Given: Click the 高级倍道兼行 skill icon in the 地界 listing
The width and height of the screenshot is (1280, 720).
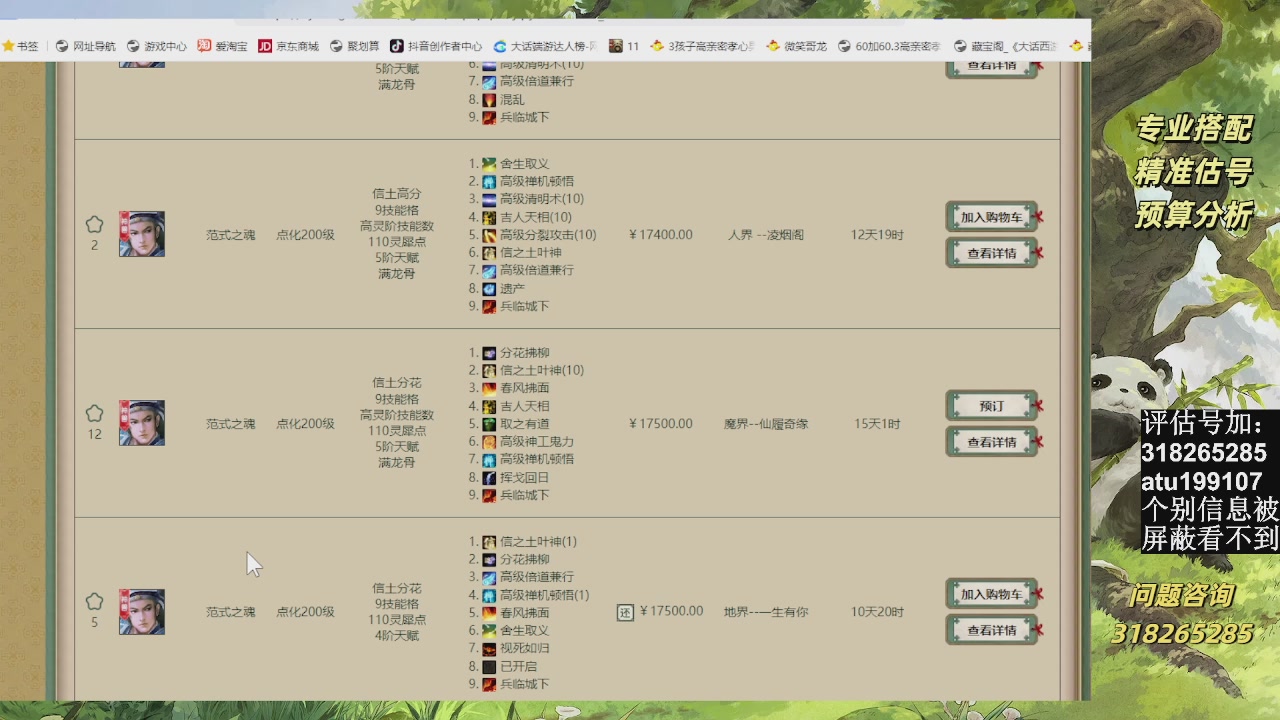Looking at the screenshot, I should coord(489,577).
